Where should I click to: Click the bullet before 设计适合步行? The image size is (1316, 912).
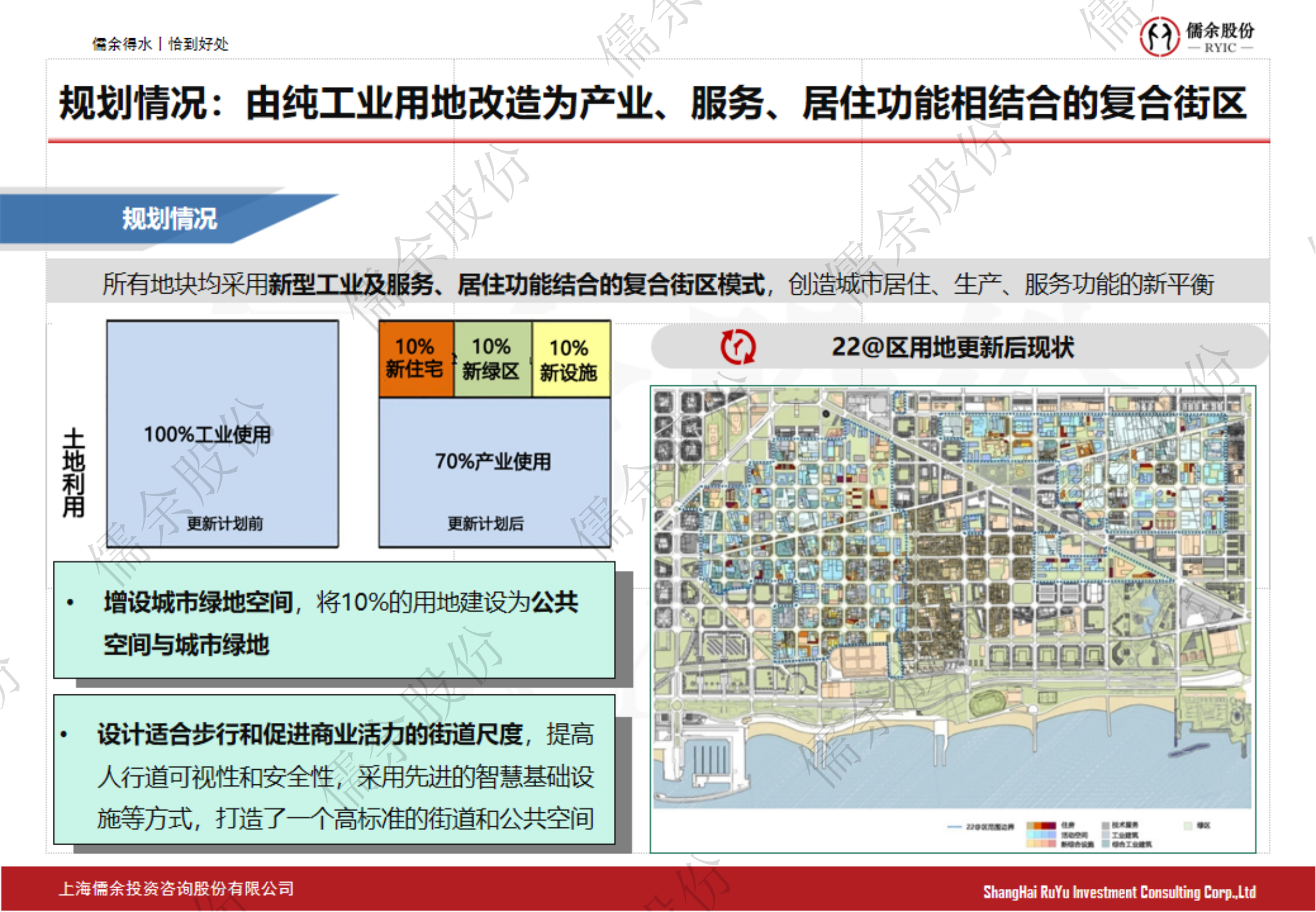click(64, 734)
